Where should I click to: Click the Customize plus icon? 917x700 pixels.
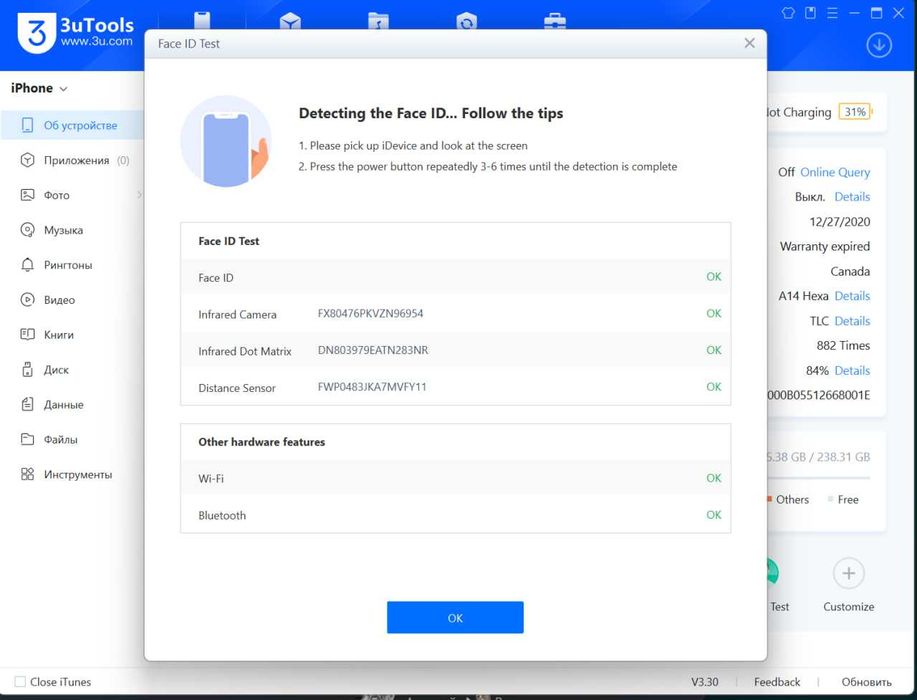[x=849, y=574]
